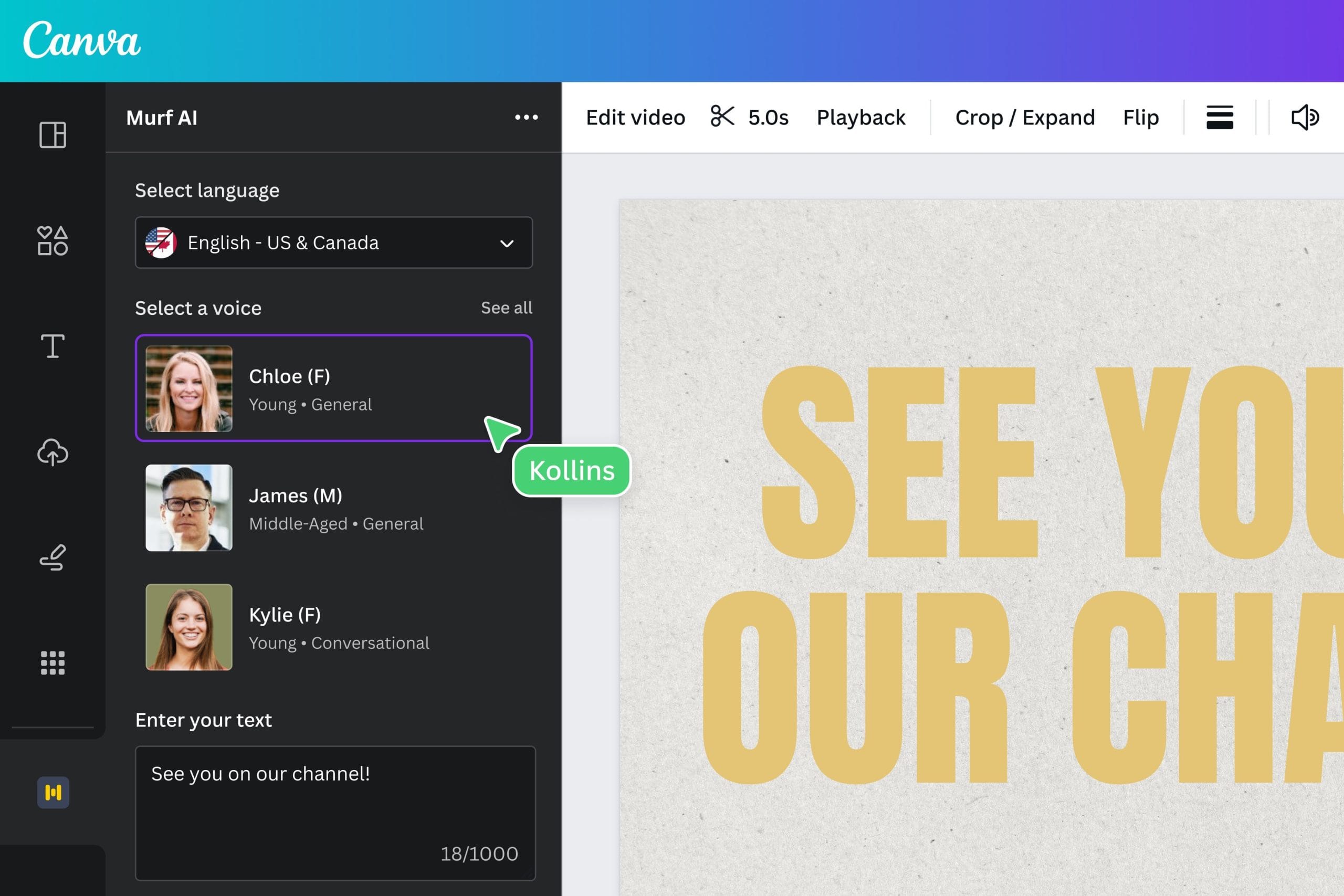
Task: Select the Kylie (F) voice
Action: (334, 627)
